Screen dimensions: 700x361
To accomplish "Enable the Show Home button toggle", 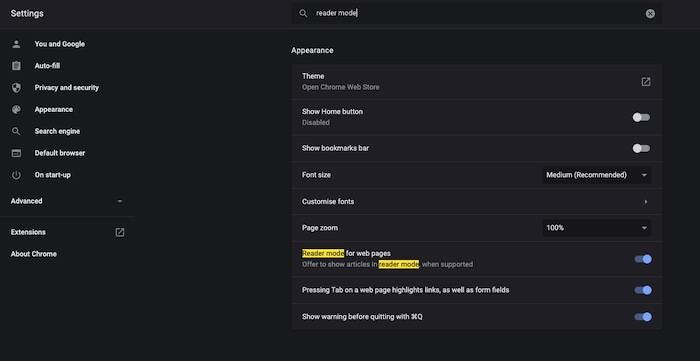I will pos(641,117).
